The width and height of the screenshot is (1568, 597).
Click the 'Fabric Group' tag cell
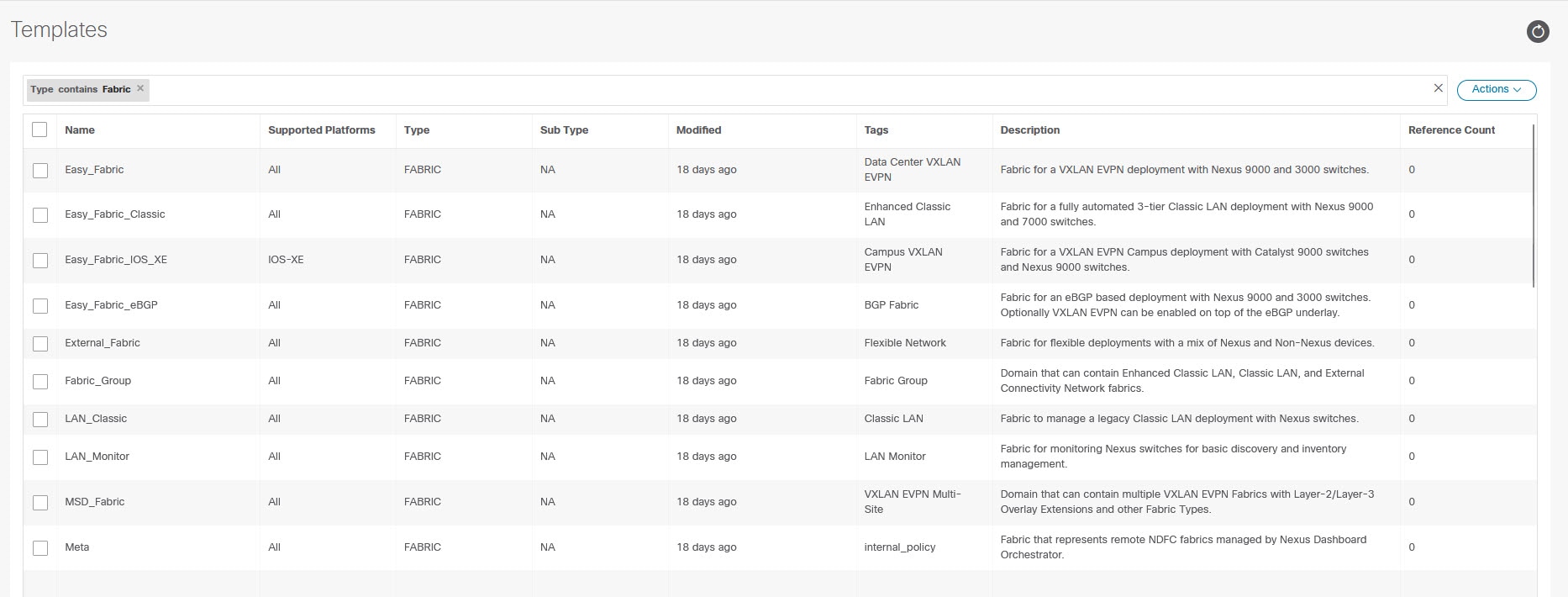(896, 381)
